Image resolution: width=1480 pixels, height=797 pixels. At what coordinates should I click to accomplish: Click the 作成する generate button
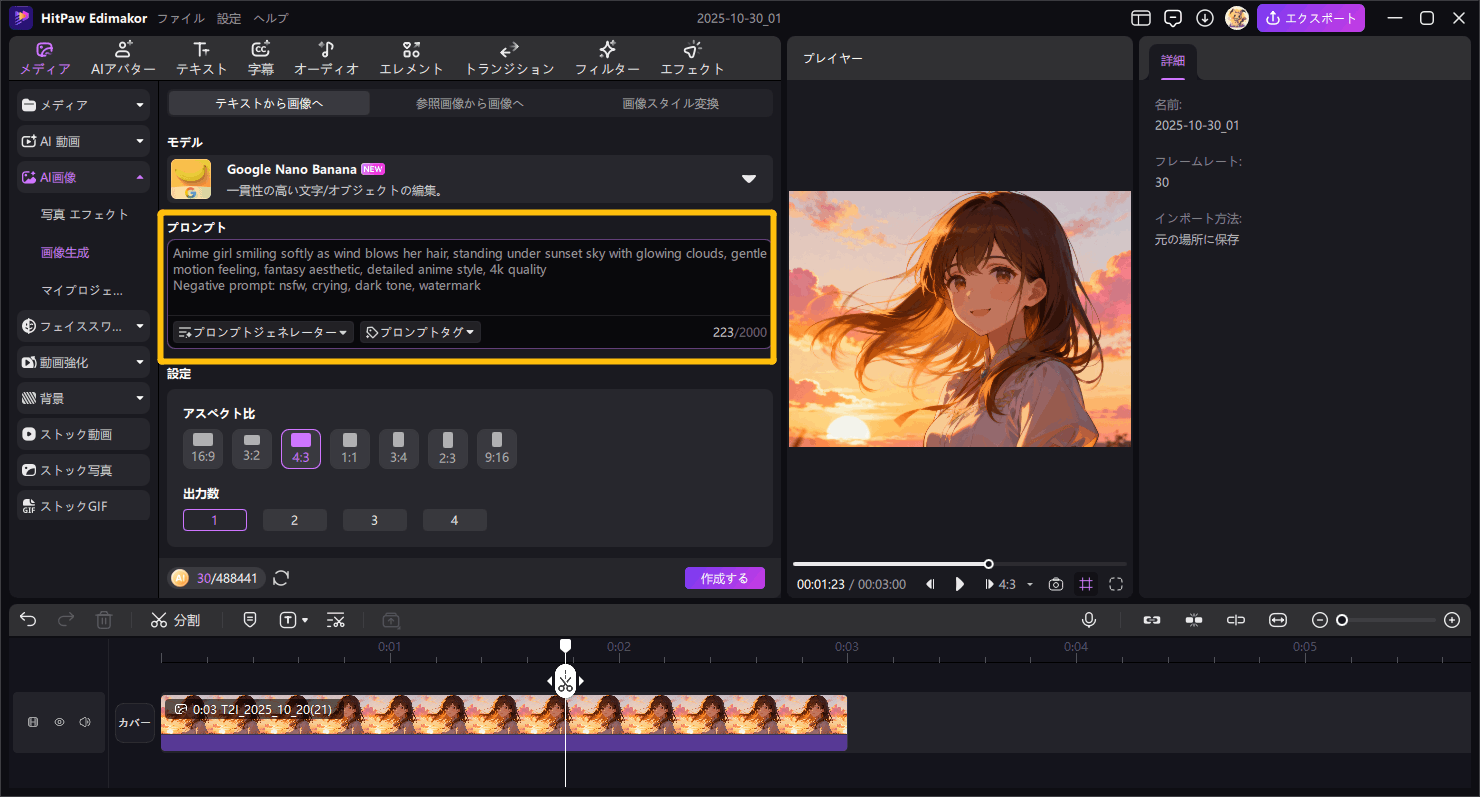coord(724,578)
